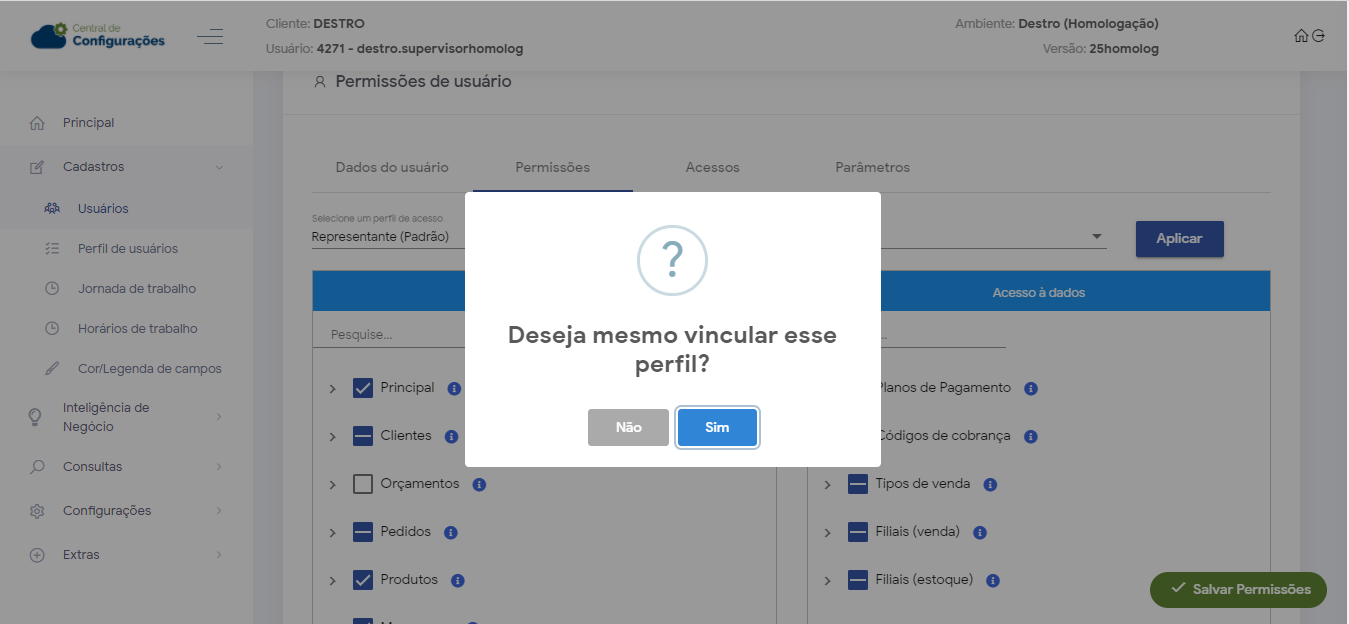Expand the Filiais (venda) row
The height and width of the screenshot is (624, 1349).
point(828,532)
